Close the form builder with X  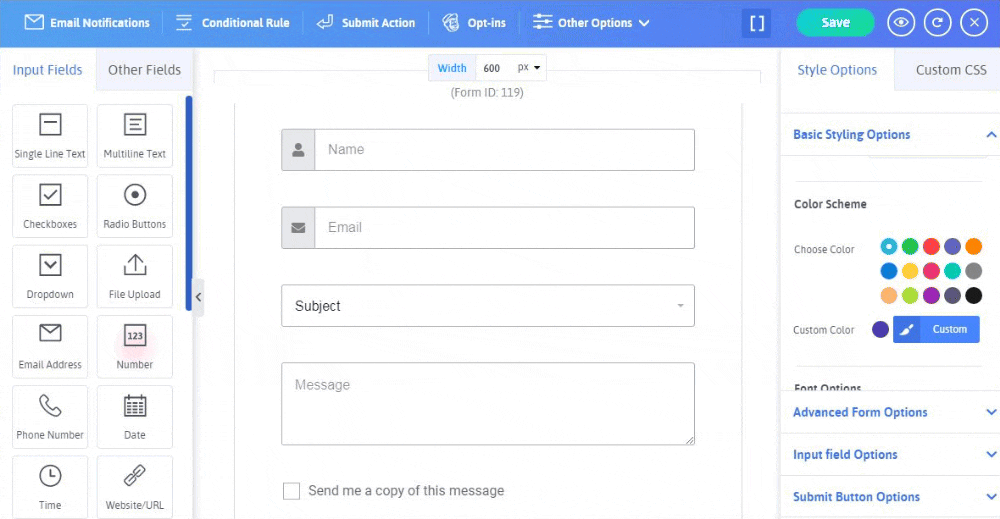(974, 23)
